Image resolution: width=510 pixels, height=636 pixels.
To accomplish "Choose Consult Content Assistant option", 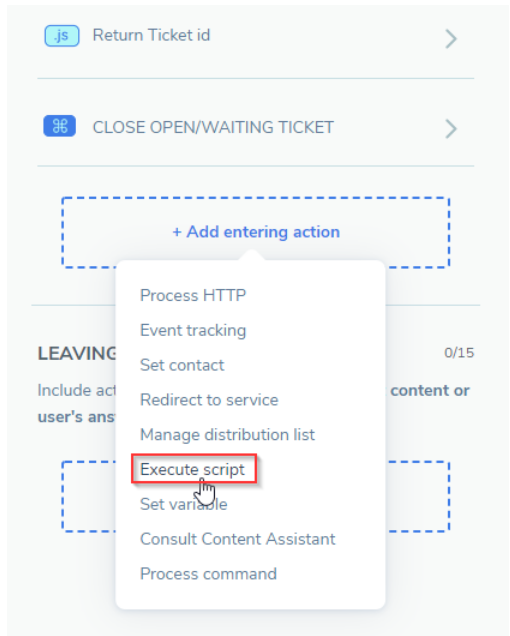I will click(x=237, y=539).
